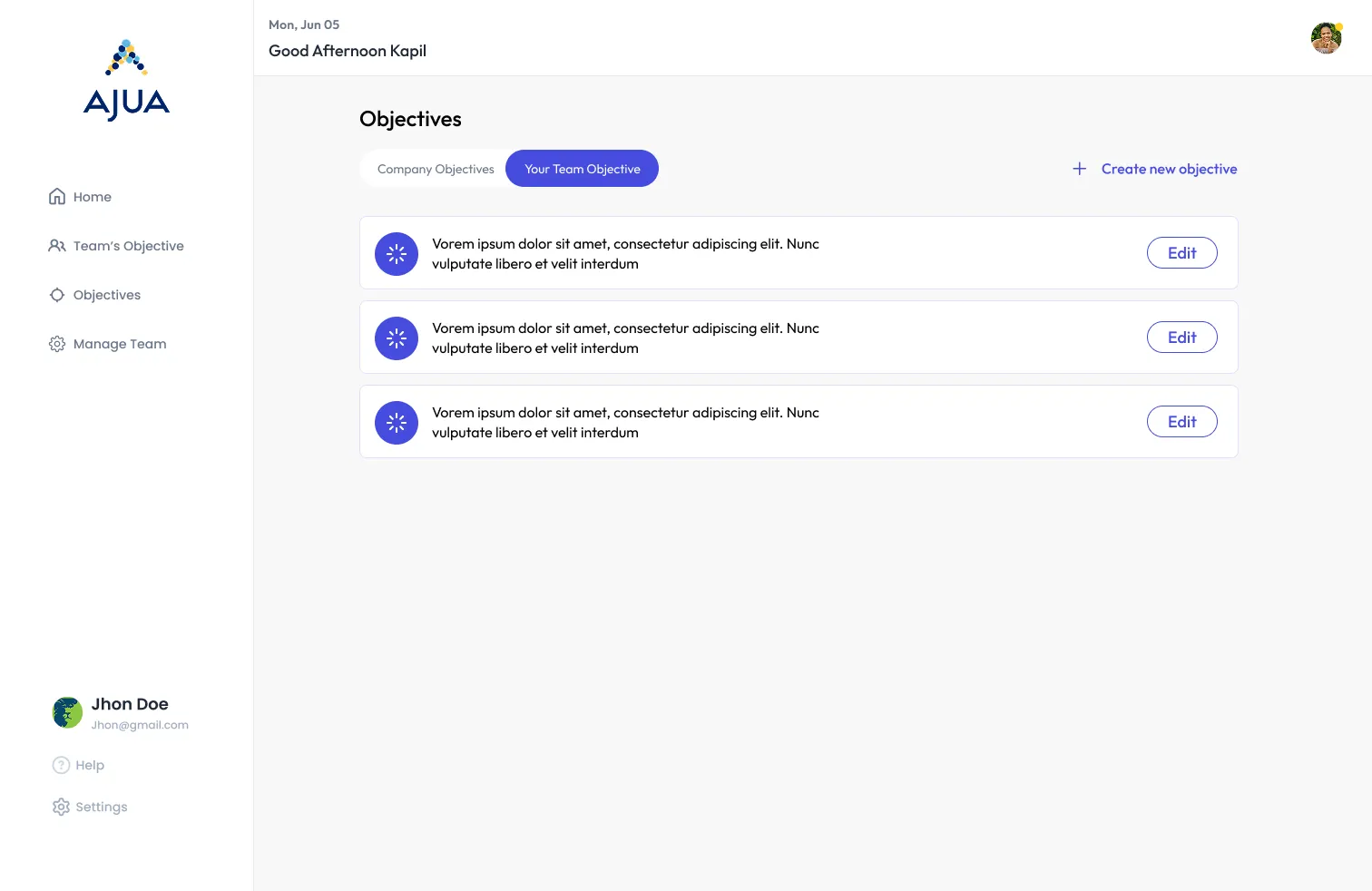The image size is (1372, 891).
Task: Click the Help question mark icon
Action: [x=60, y=765]
